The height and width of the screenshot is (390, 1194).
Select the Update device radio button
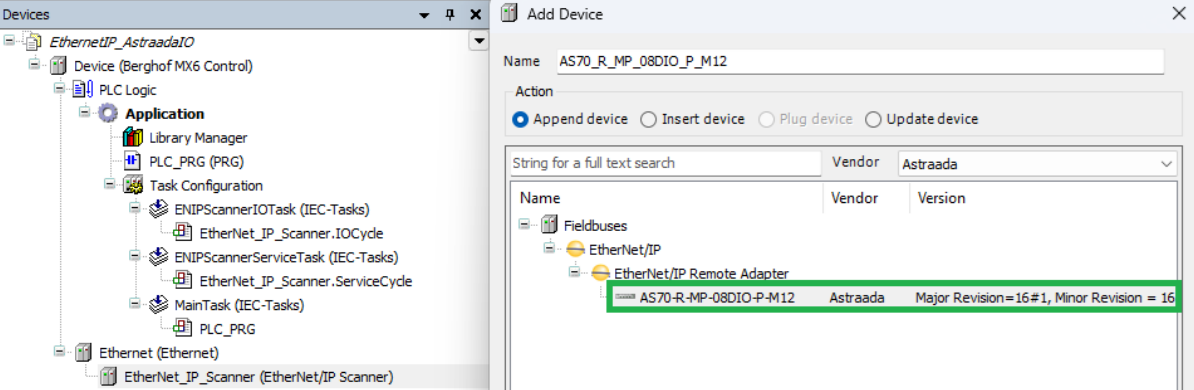873,119
